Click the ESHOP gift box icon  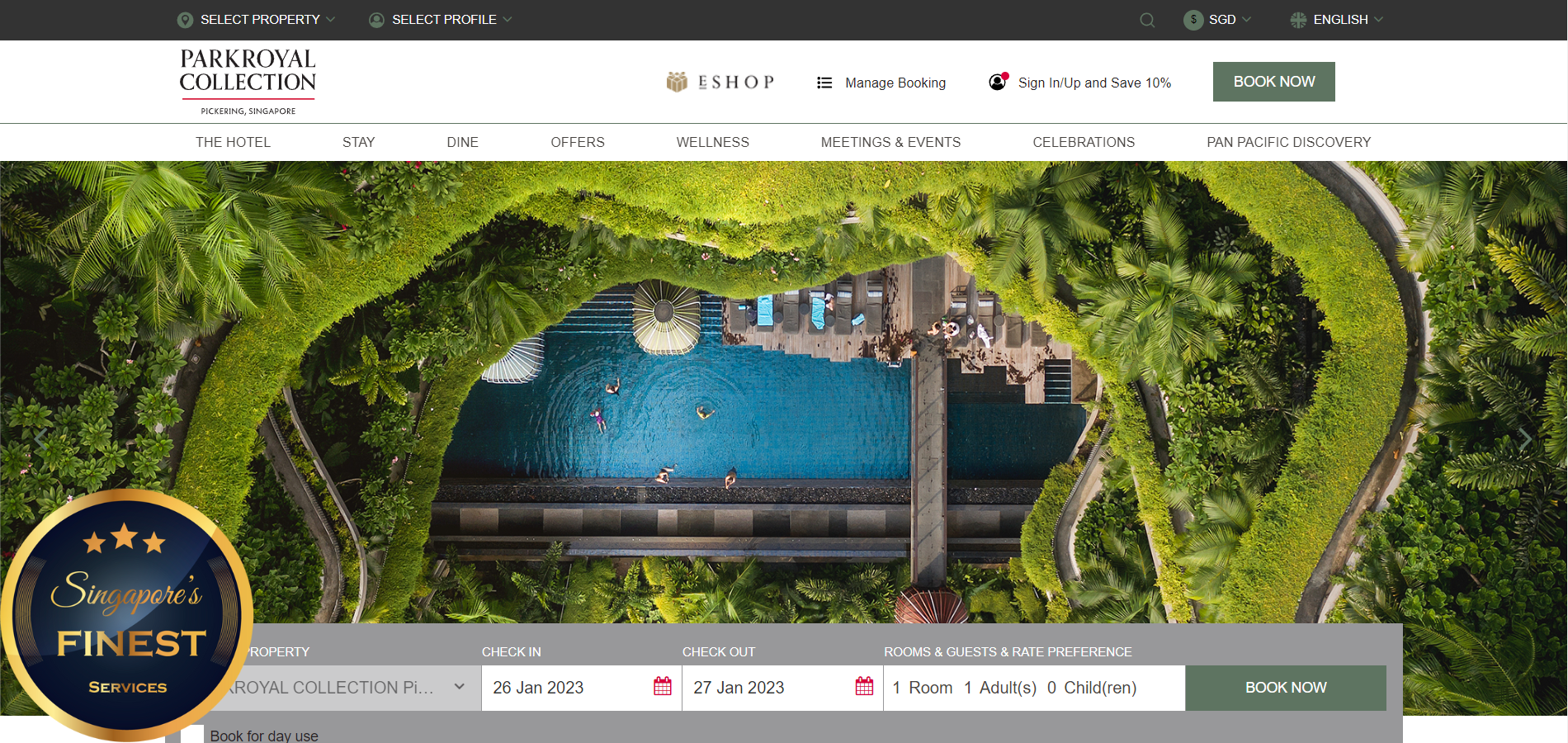(x=677, y=82)
